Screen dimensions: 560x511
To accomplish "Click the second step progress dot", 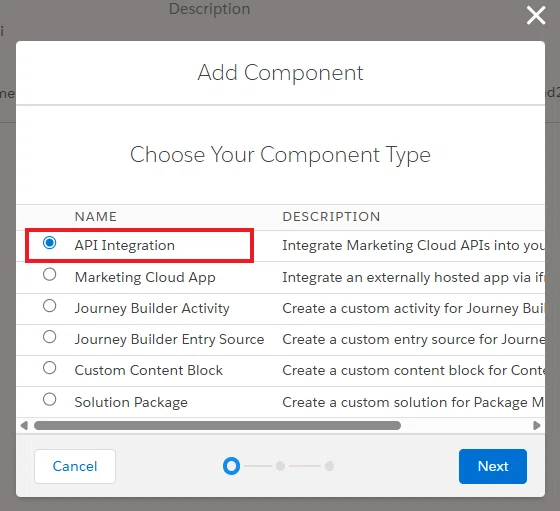I will (x=280, y=466).
